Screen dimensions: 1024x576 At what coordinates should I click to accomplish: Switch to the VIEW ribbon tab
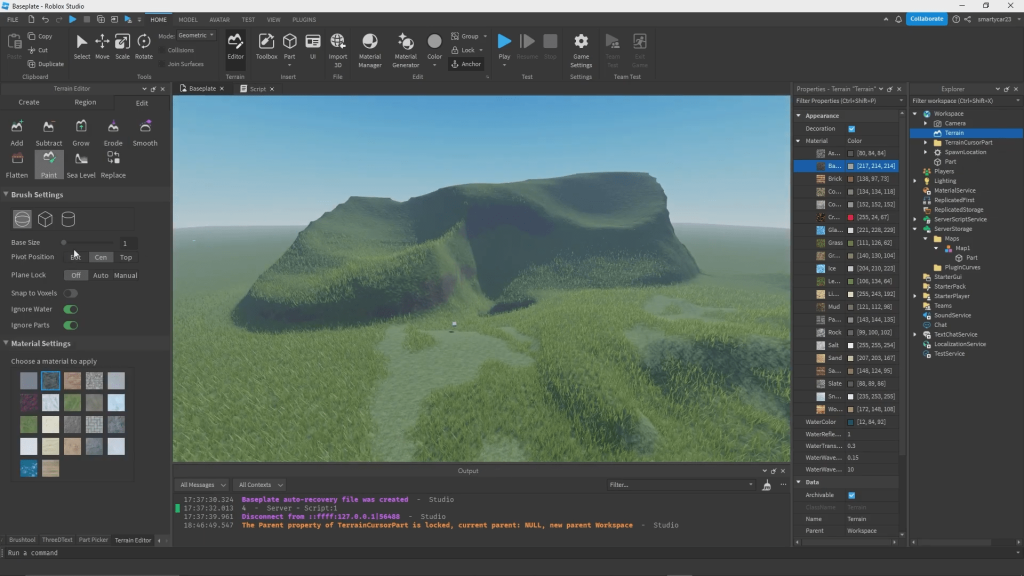pos(274,20)
